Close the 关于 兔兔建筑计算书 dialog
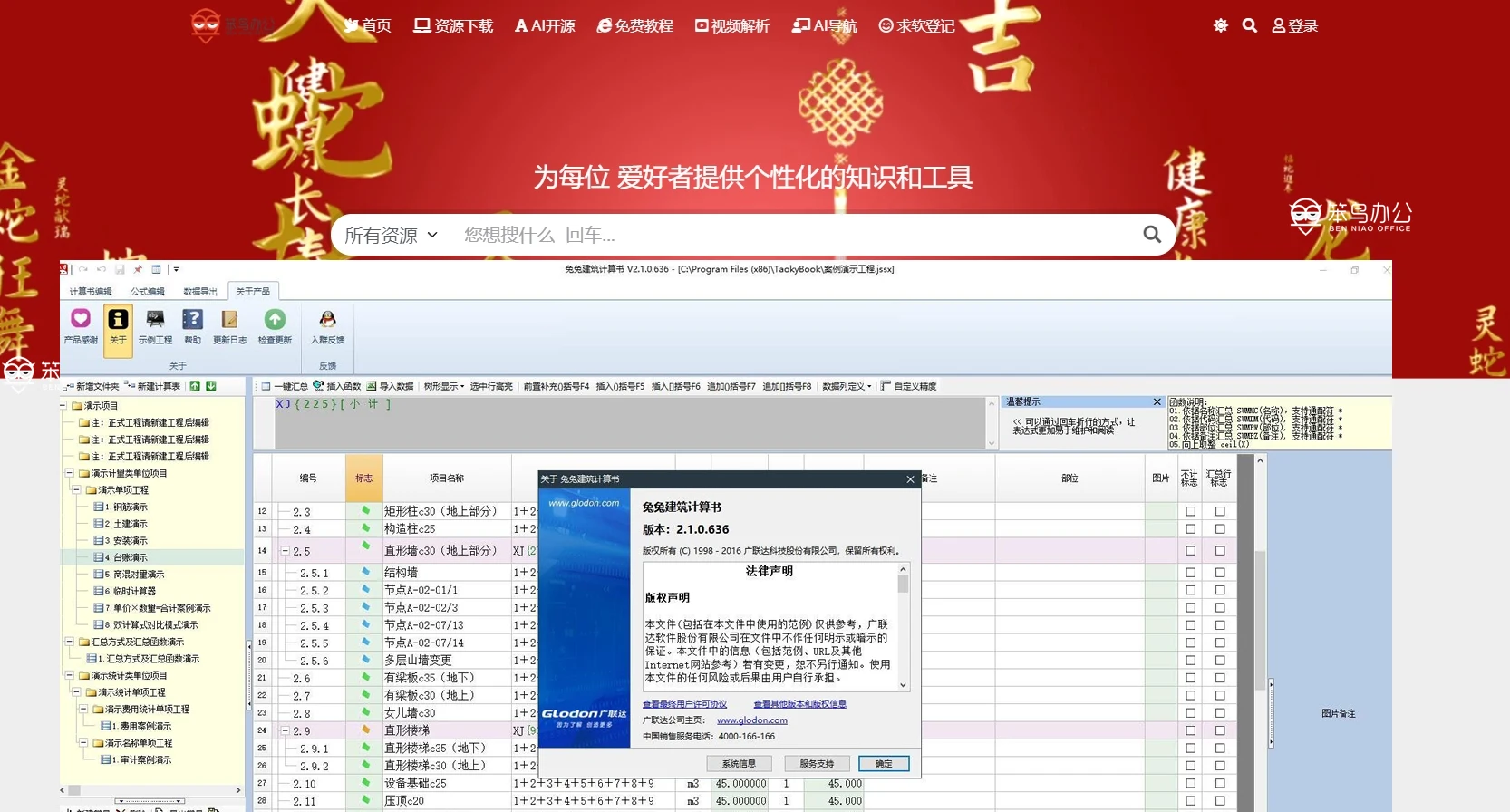 910,479
